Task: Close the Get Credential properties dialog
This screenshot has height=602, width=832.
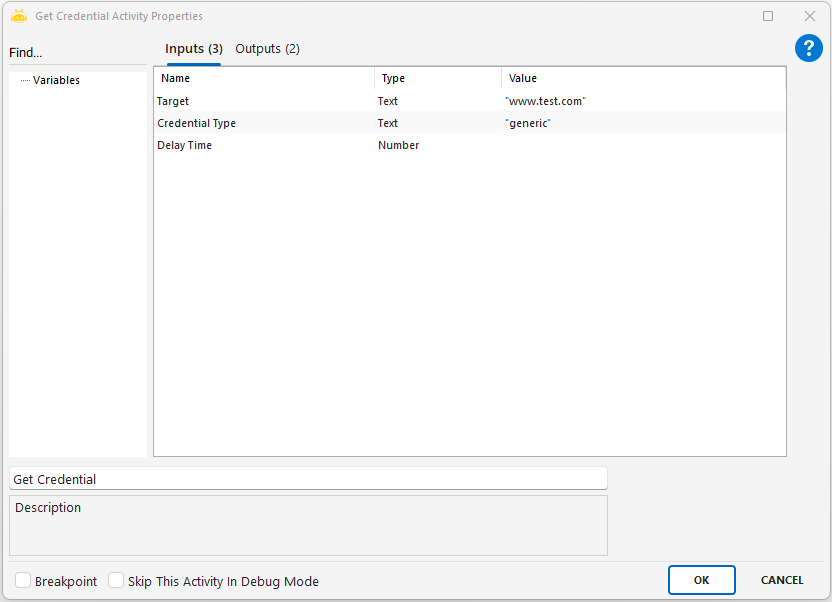Action: 810,16
